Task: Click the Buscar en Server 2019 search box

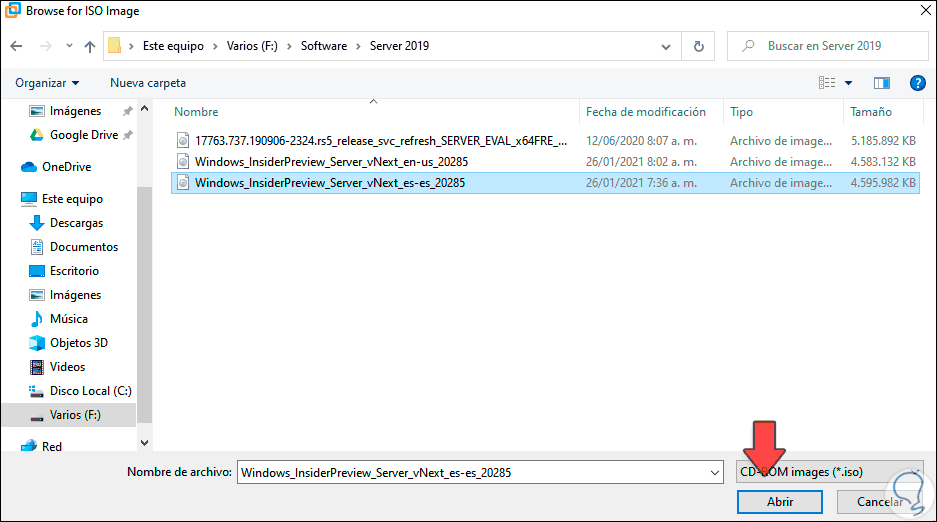Action: 828,46
